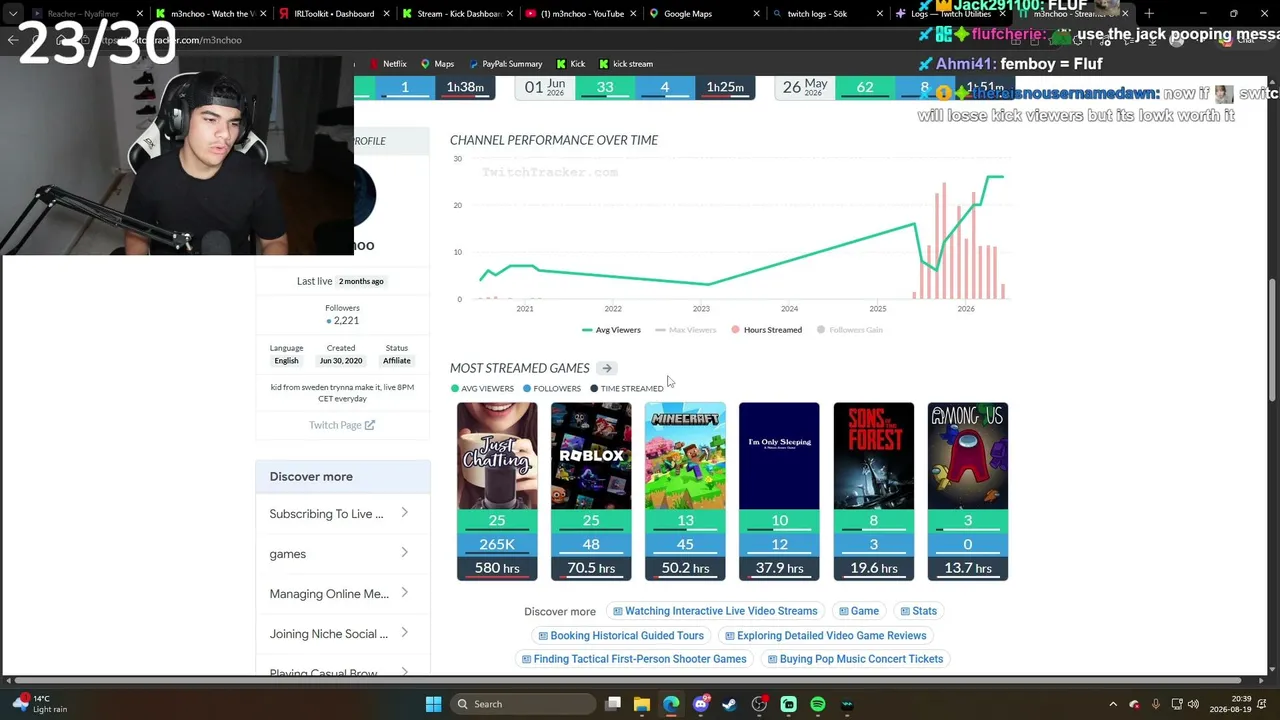
Task: Open Booking Historical Guided Tours link
Action: pos(621,635)
